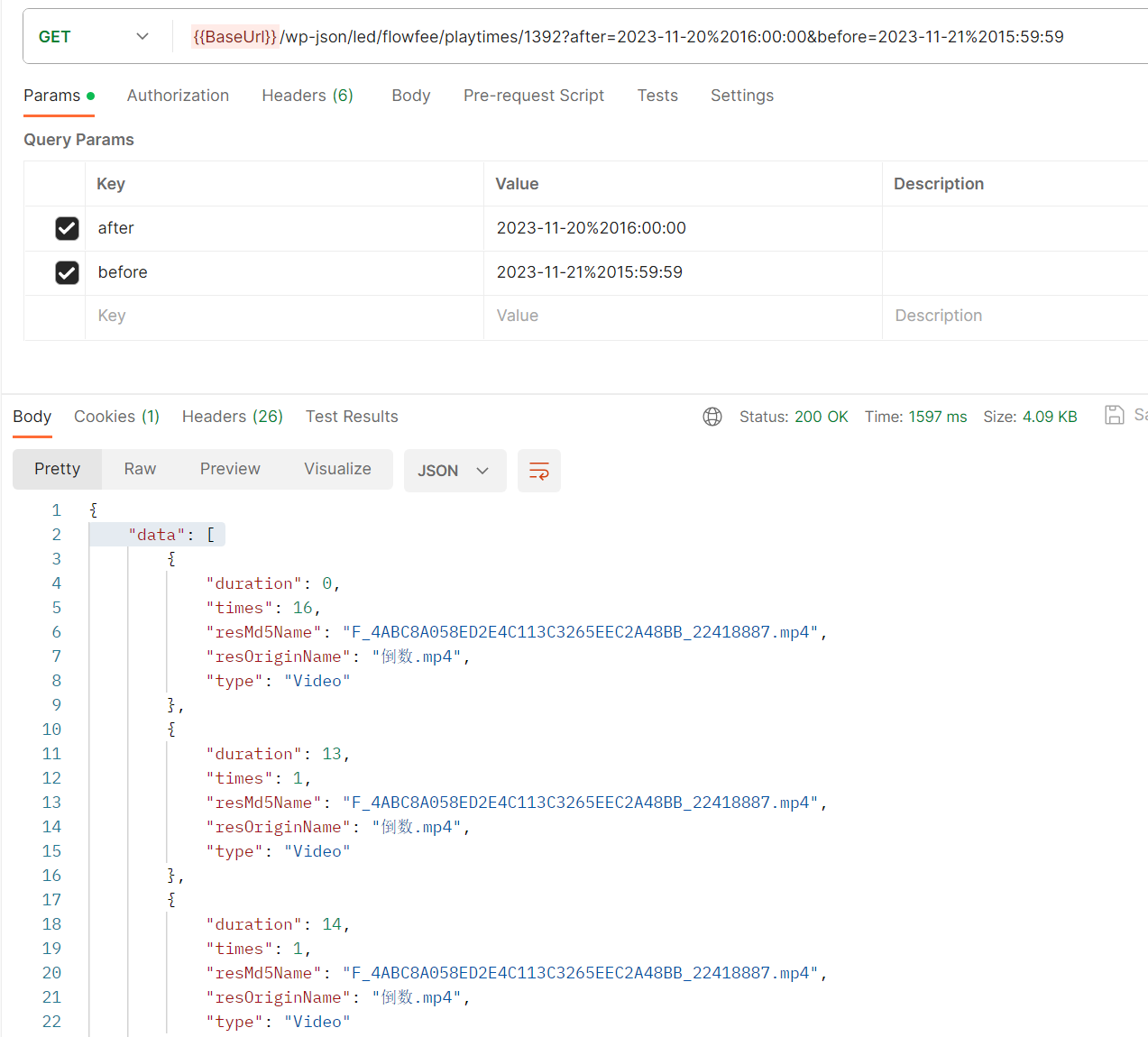Uncheck the 'before' query param checkbox

coord(68,272)
